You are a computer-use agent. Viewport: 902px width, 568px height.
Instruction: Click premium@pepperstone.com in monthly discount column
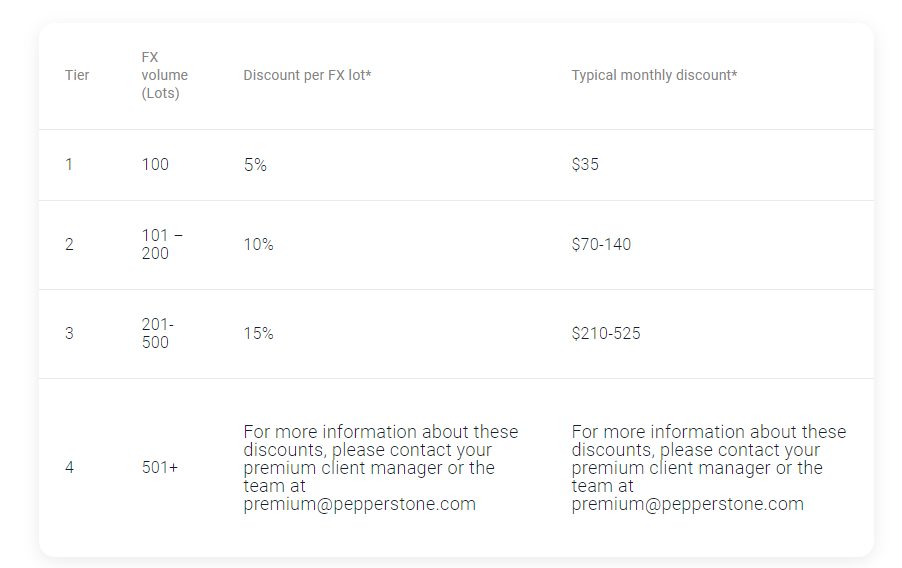(687, 504)
